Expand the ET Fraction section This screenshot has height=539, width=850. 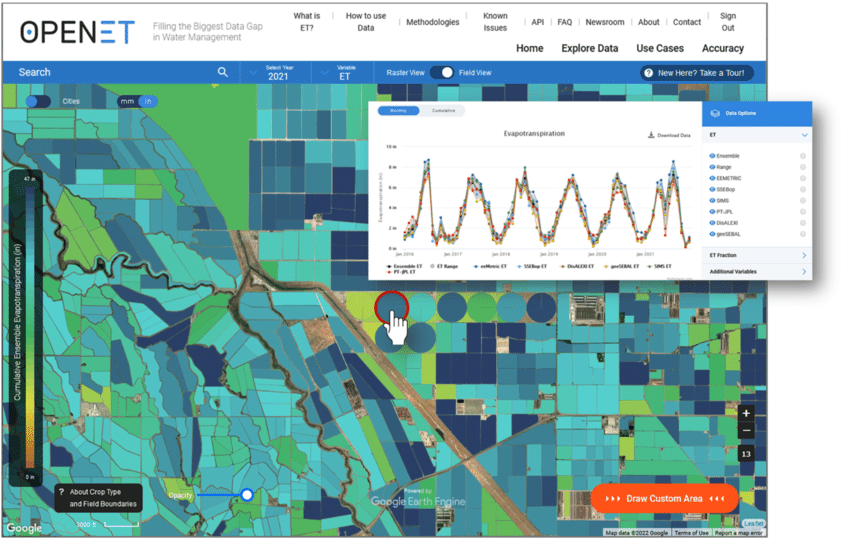756,256
